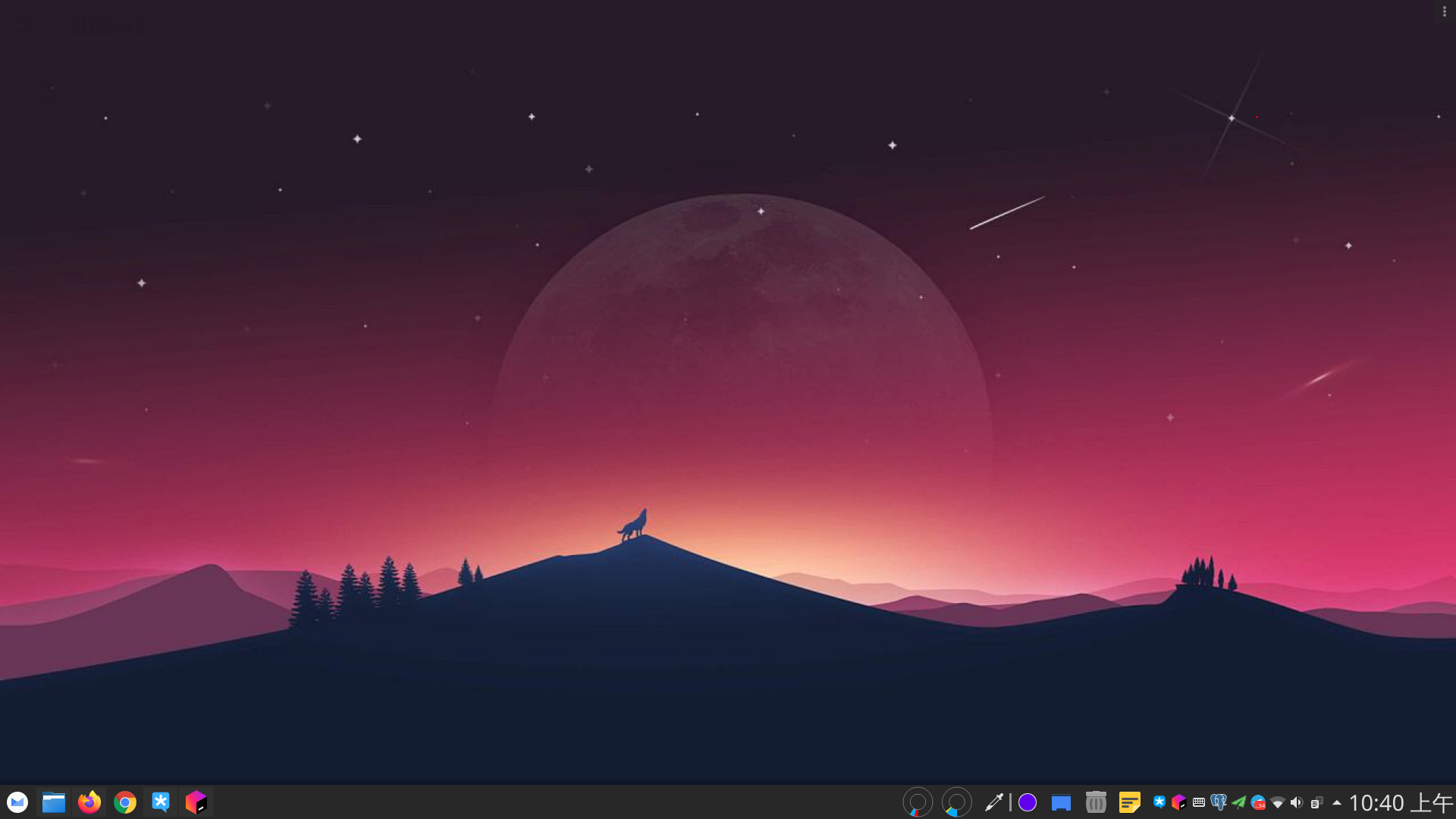Screen dimensions: 1456x819
Task: Open pgAdmin from the system tray
Action: coord(1219,802)
